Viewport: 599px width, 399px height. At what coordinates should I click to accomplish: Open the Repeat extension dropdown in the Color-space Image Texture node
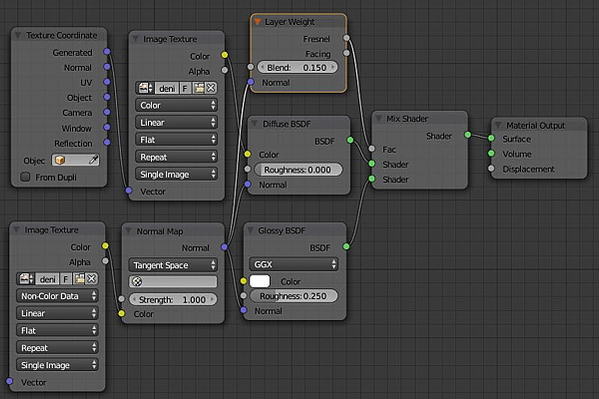(176, 157)
